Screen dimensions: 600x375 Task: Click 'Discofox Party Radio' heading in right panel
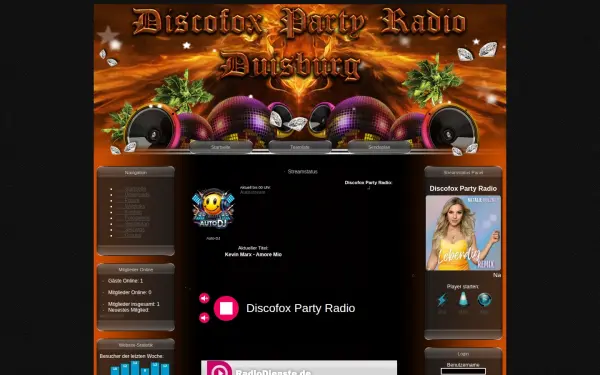pyautogui.click(x=463, y=189)
